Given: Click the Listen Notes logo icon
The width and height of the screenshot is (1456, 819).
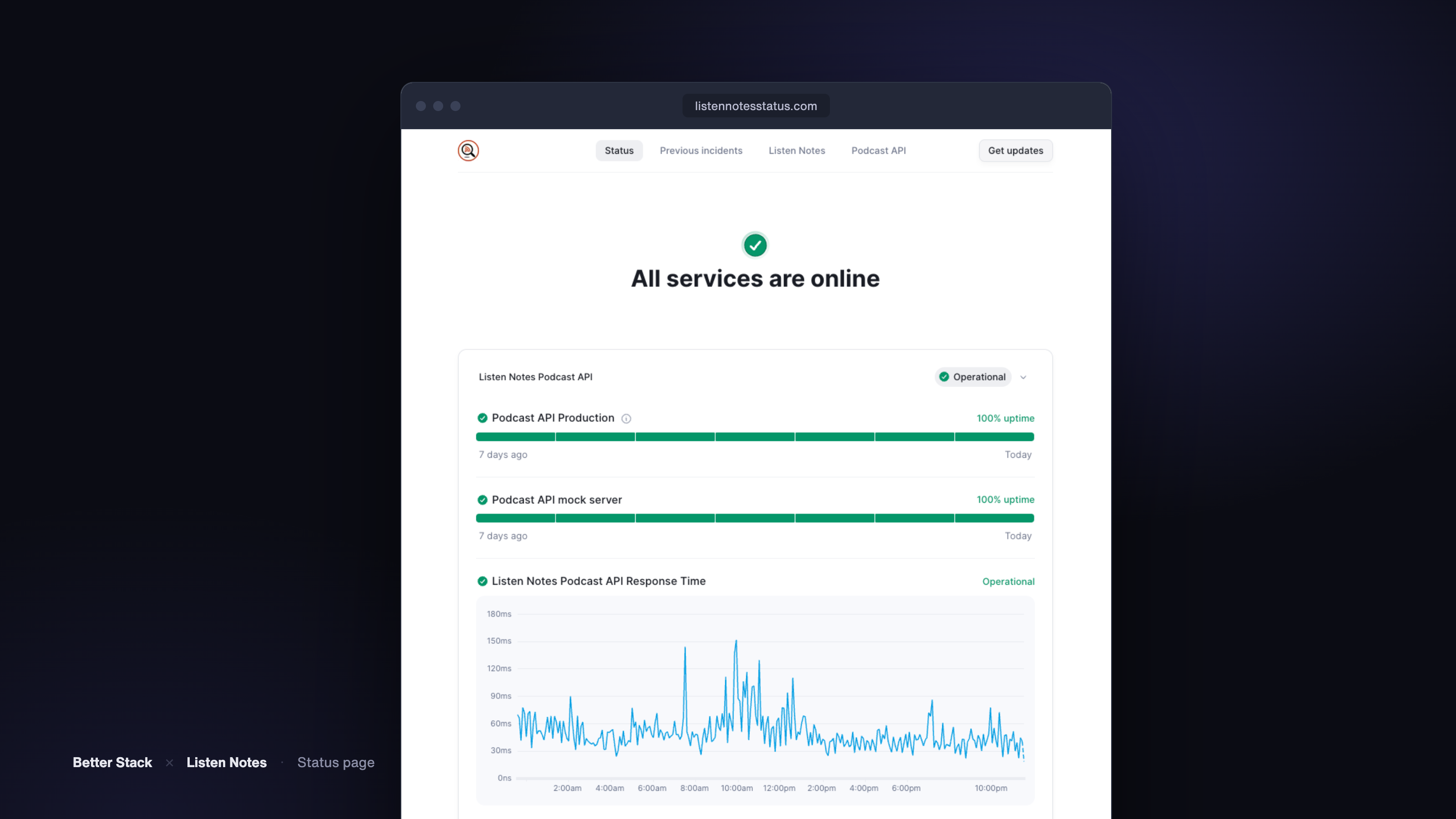Looking at the screenshot, I should click(468, 150).
